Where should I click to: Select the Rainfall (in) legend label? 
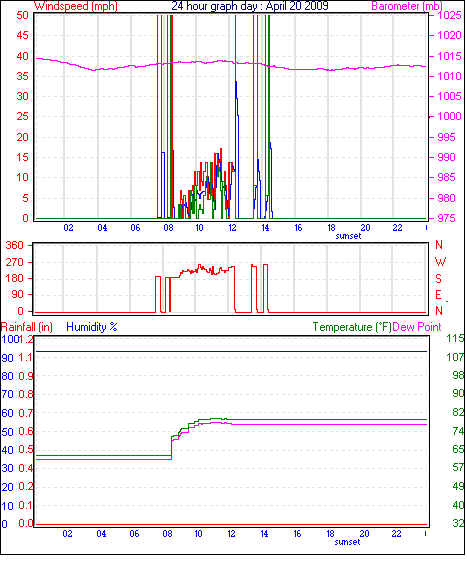pyautogui.click(x=27, y=327)
